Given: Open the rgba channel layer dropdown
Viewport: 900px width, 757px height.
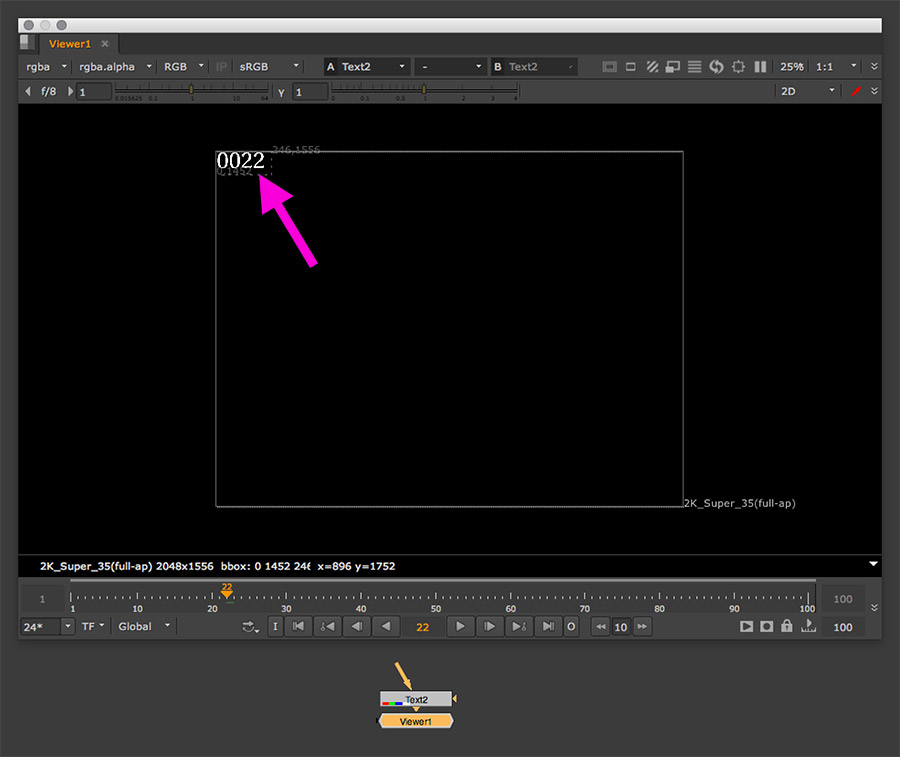Looking at the screenshot, I should (x=45, y=67).
